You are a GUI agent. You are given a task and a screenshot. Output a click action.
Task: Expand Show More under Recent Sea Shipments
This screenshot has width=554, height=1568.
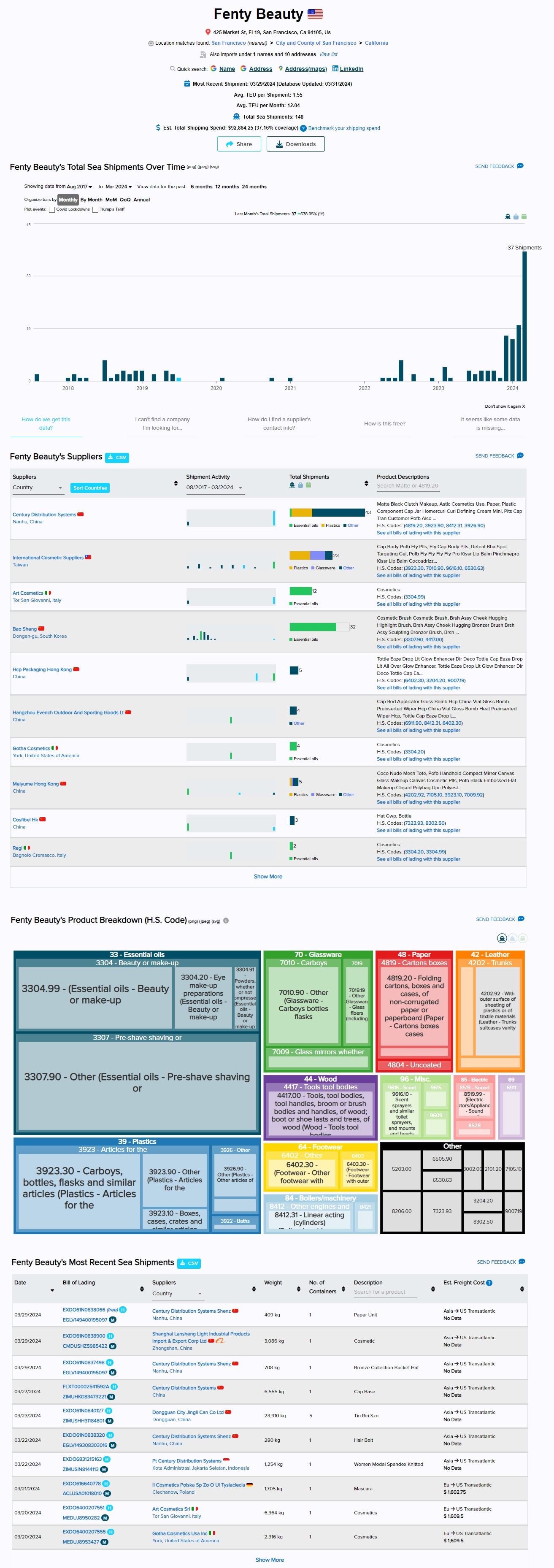pos(270,1560)
